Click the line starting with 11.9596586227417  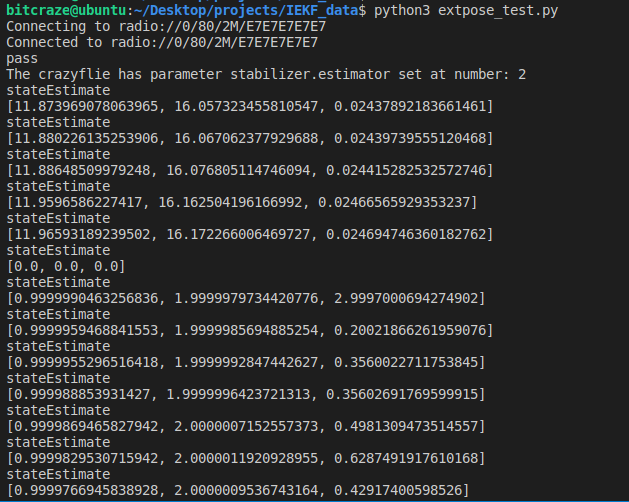click(241, 202)
